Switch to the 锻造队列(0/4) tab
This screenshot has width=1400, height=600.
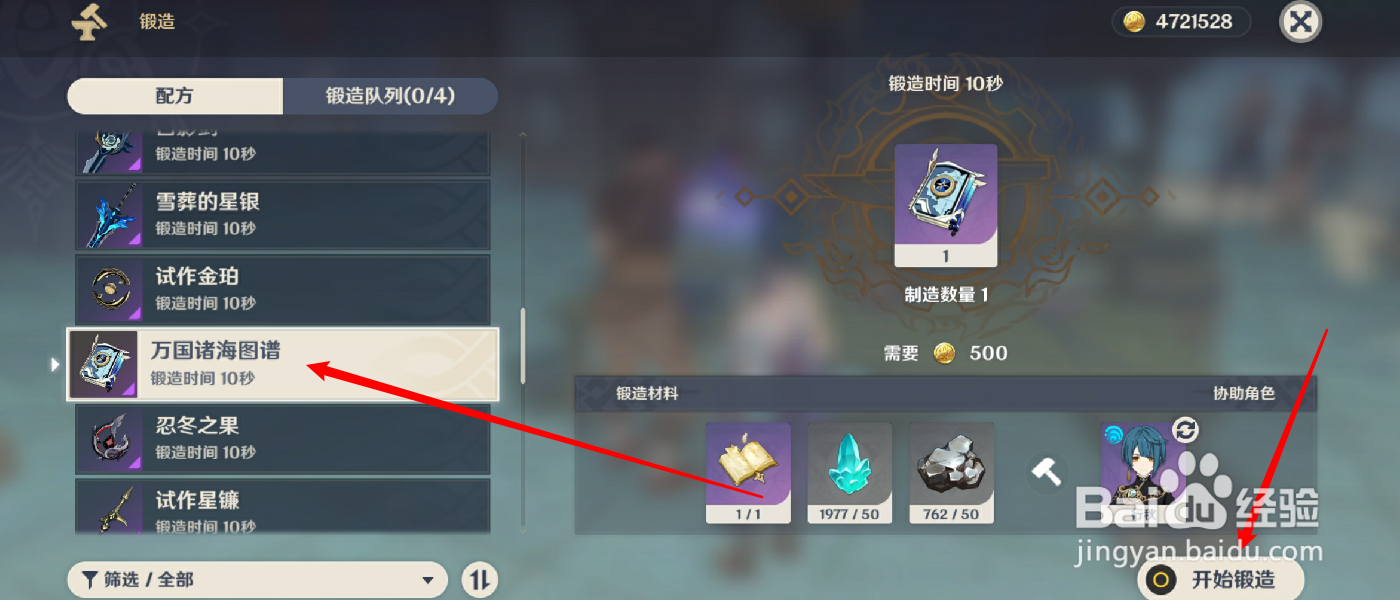click(x=390, y=96)
